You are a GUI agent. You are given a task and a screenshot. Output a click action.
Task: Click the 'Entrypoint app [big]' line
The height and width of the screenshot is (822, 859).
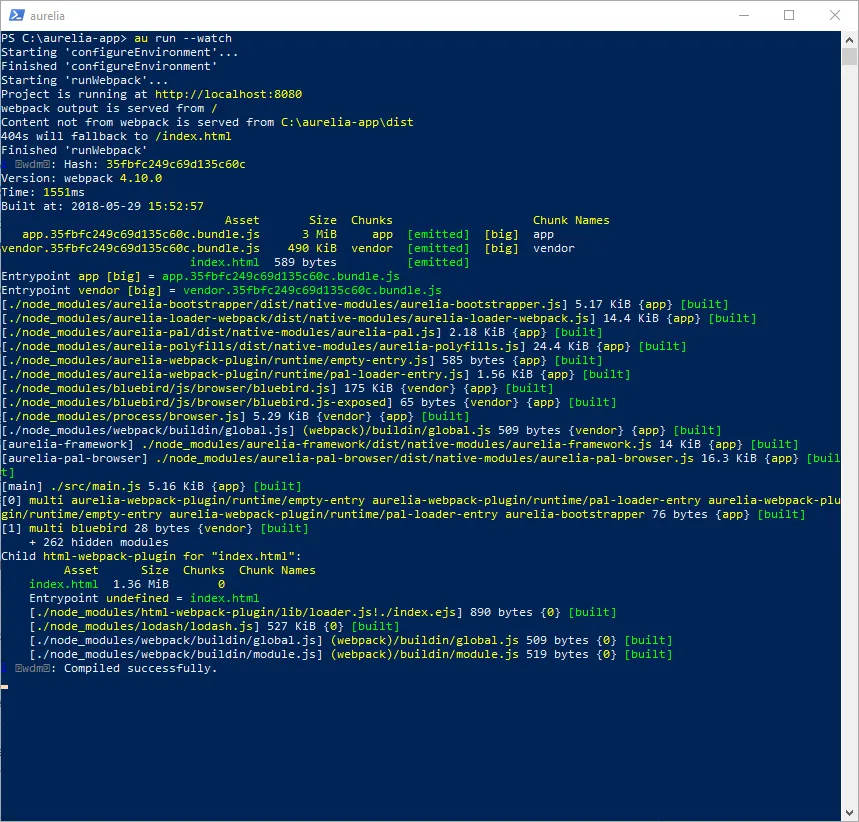click(x=201, y=277)
